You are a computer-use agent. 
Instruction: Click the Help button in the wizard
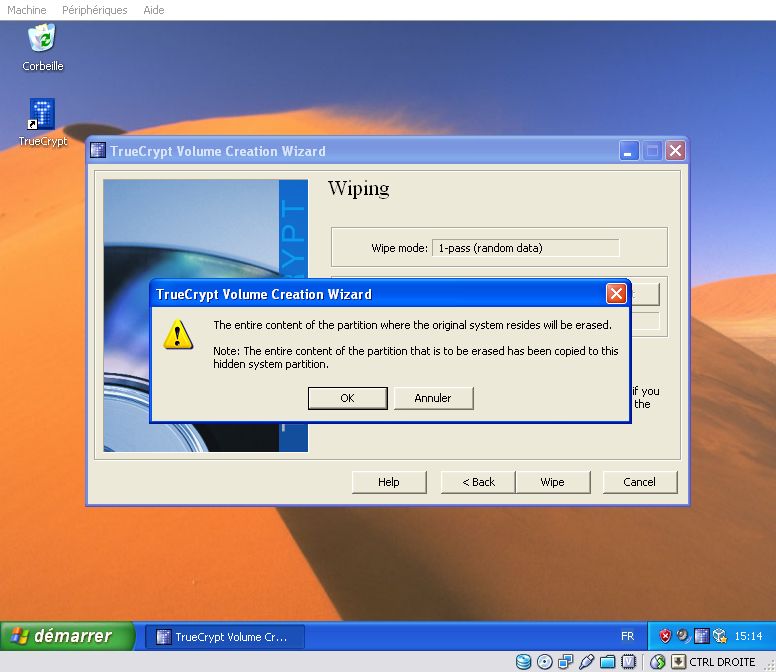pos(389,482)
